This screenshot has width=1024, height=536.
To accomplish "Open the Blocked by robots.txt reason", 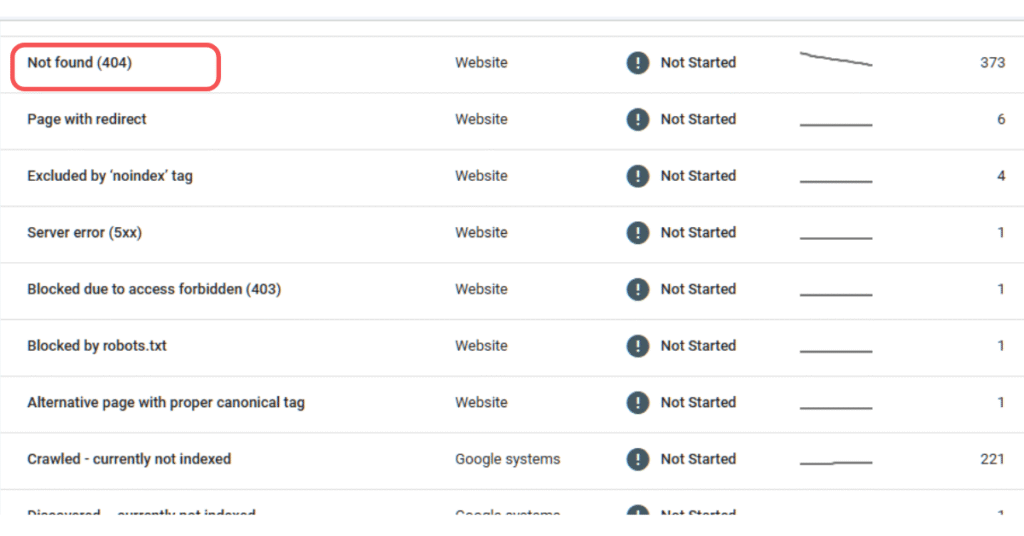I will coord(97,346).
